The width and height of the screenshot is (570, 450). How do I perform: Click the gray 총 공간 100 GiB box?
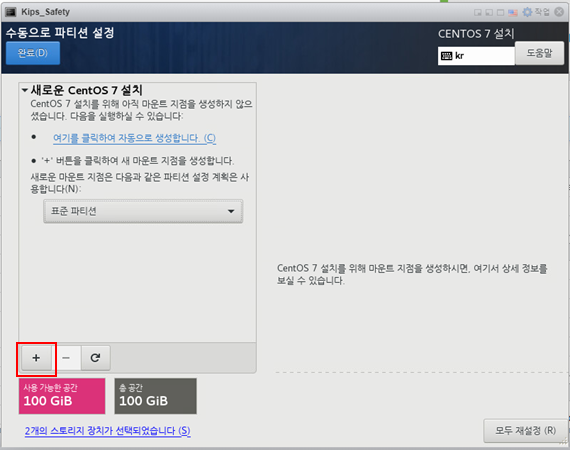click(x=156, y=396)
